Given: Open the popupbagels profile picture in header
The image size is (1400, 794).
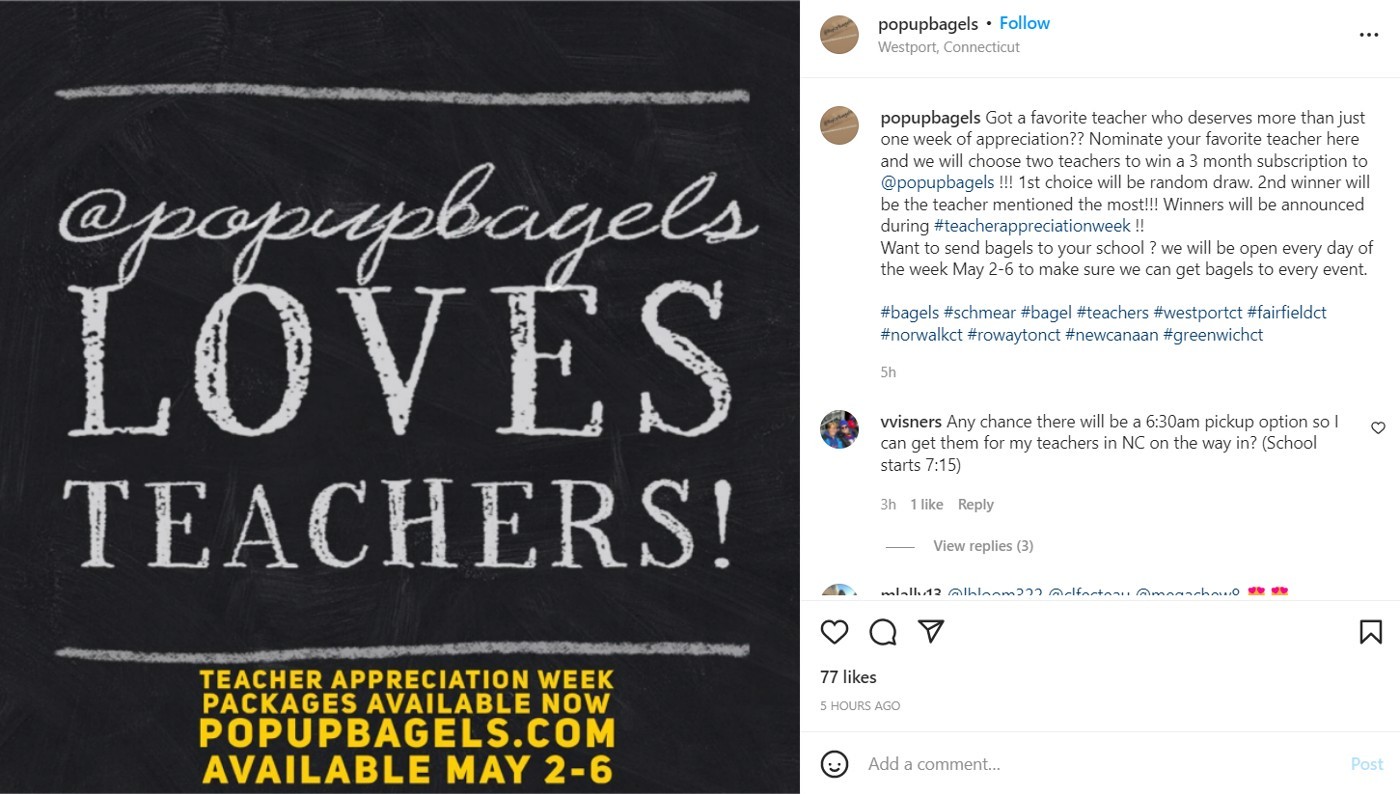Looking at the screenshot, I should (839, 34).
